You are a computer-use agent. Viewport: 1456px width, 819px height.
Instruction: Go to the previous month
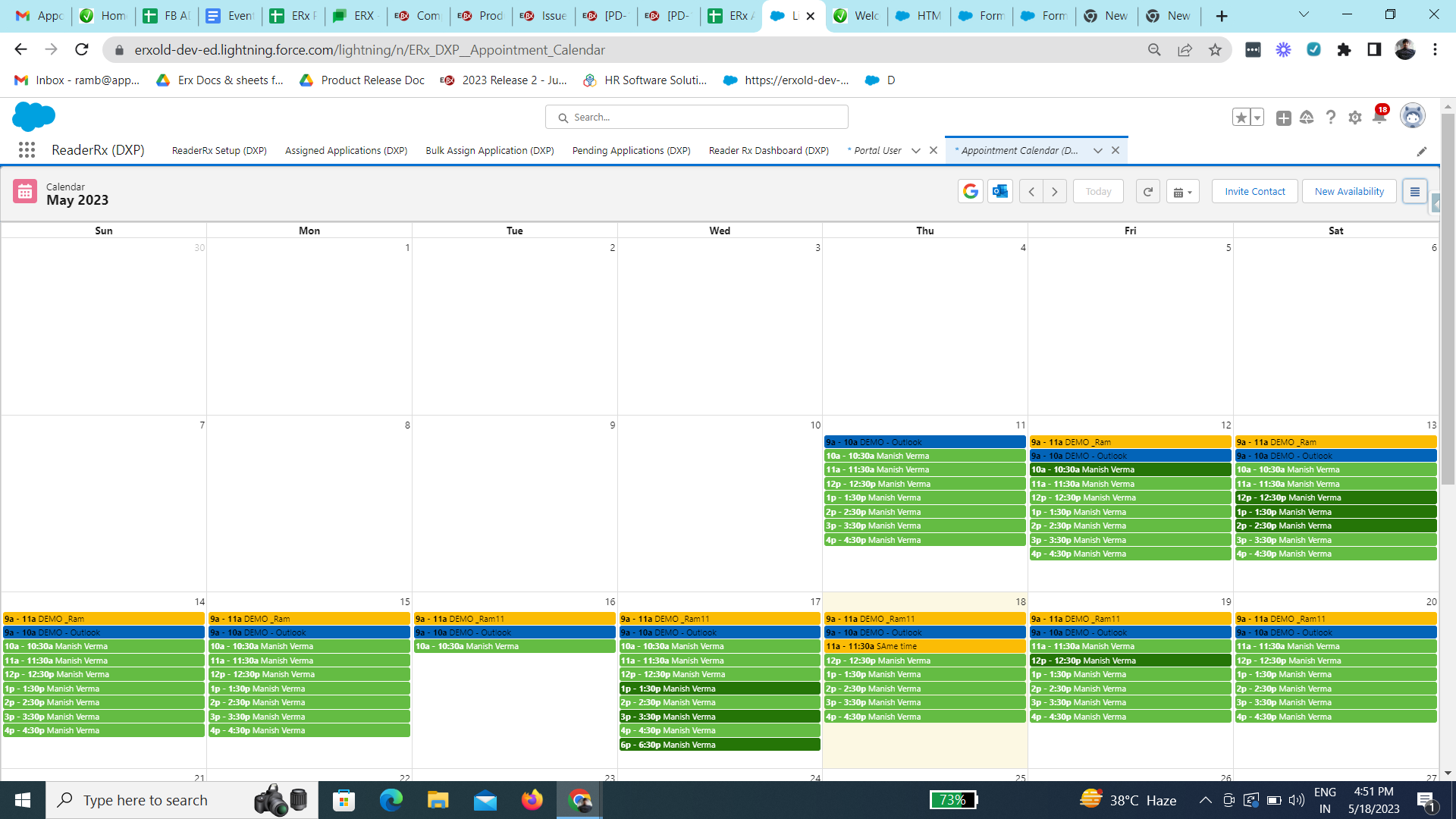coord(1031,192)
